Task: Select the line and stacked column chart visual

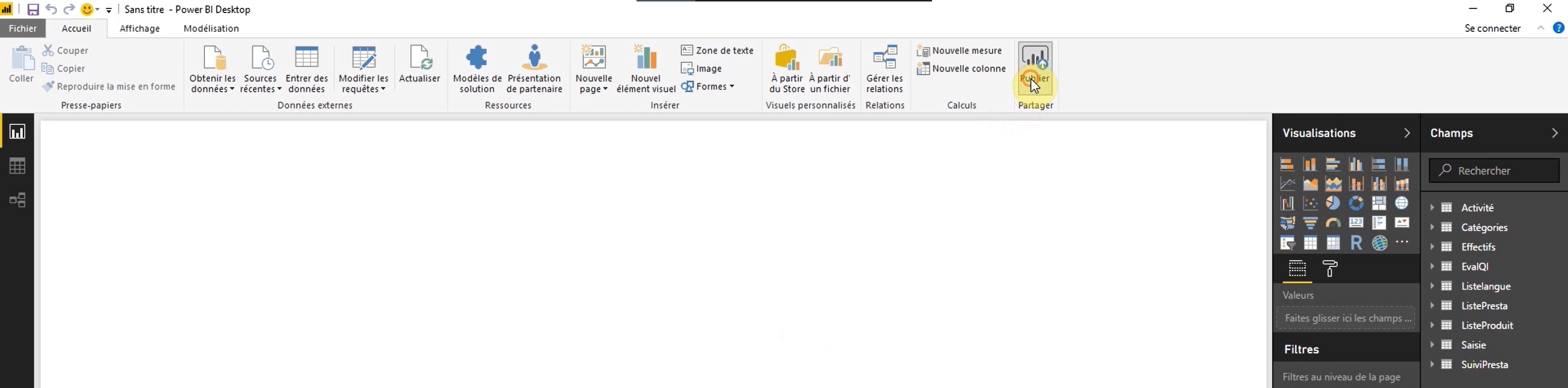Action: (x=1356, y=184)
